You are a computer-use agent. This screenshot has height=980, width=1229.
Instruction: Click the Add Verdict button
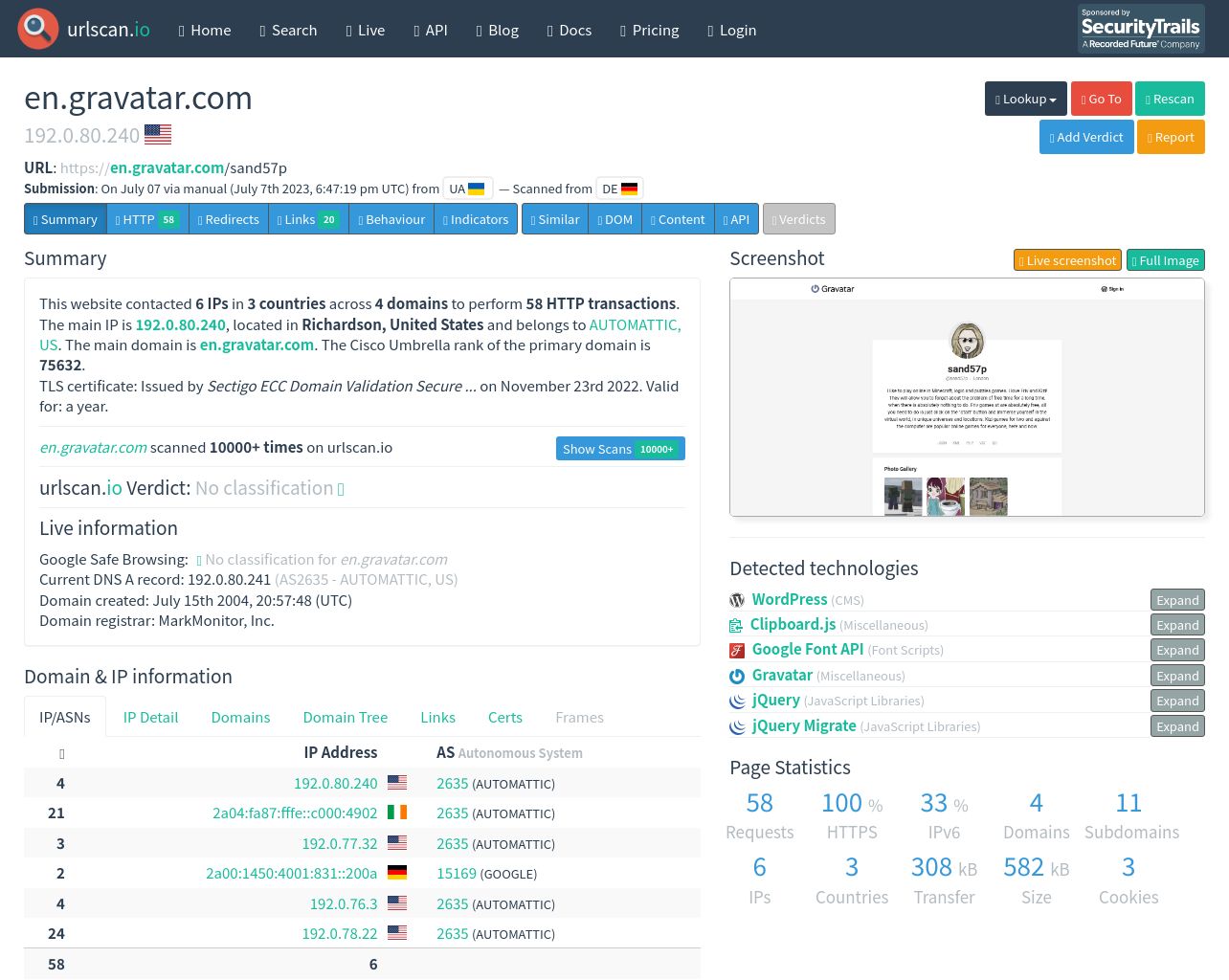point(1086,137)
